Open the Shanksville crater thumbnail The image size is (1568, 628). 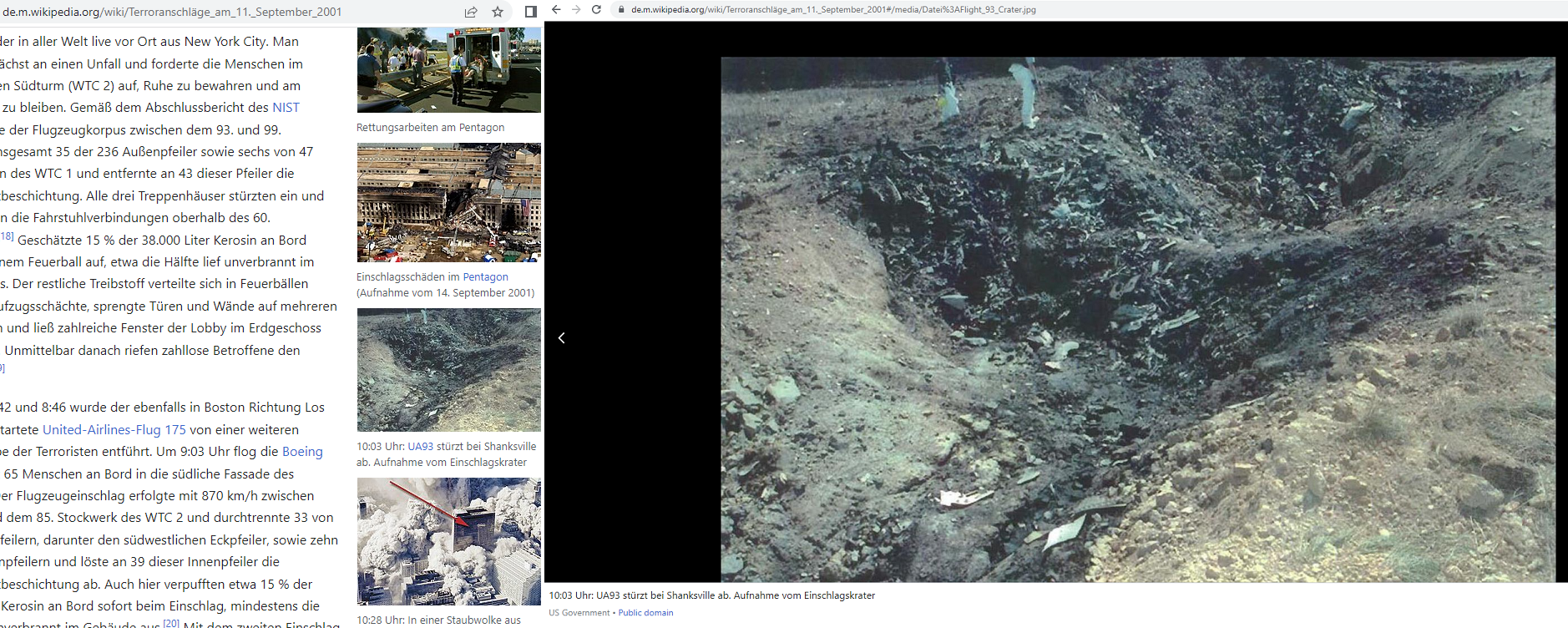449,370
